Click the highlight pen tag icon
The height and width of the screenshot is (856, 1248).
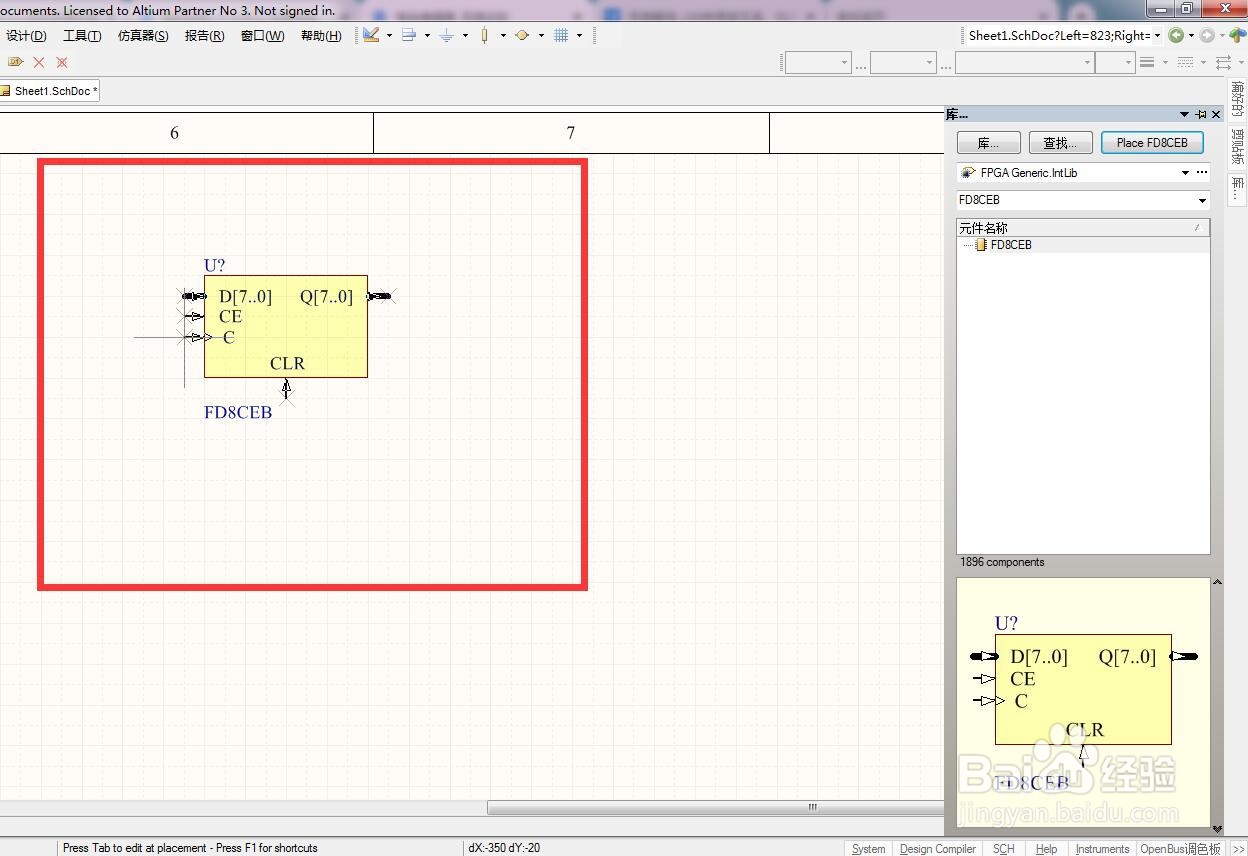click(15, 62)
